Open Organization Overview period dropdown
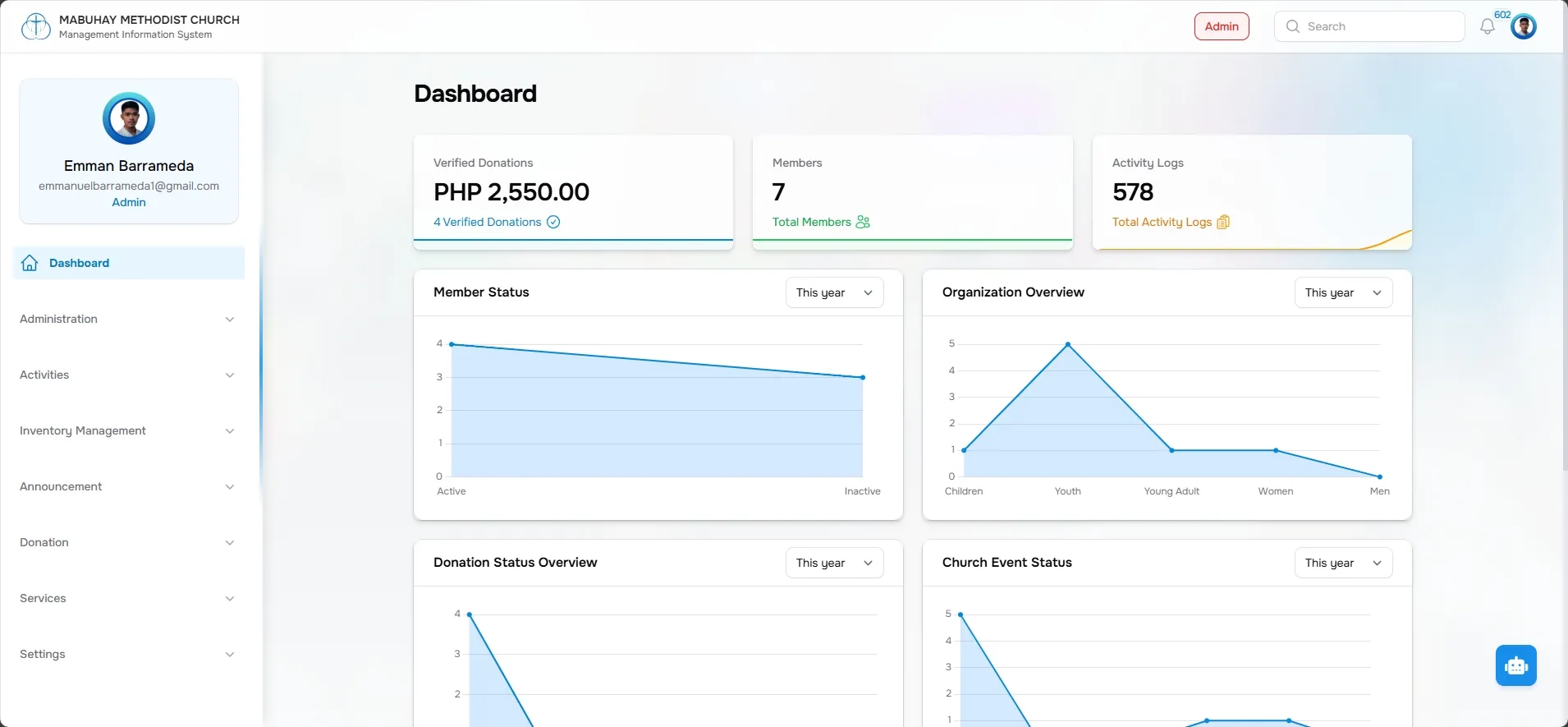 1343,292
